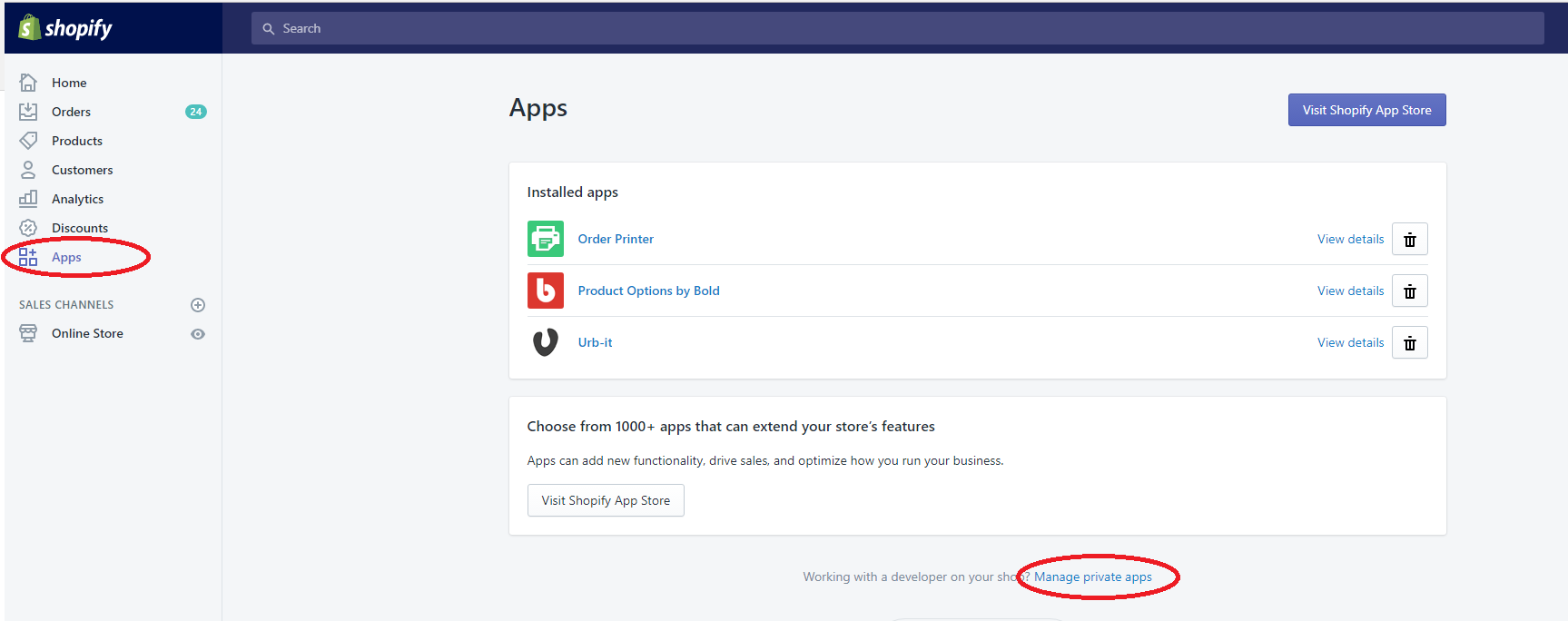
Task: Click the Orders badge showing 24
Action: 196,112
